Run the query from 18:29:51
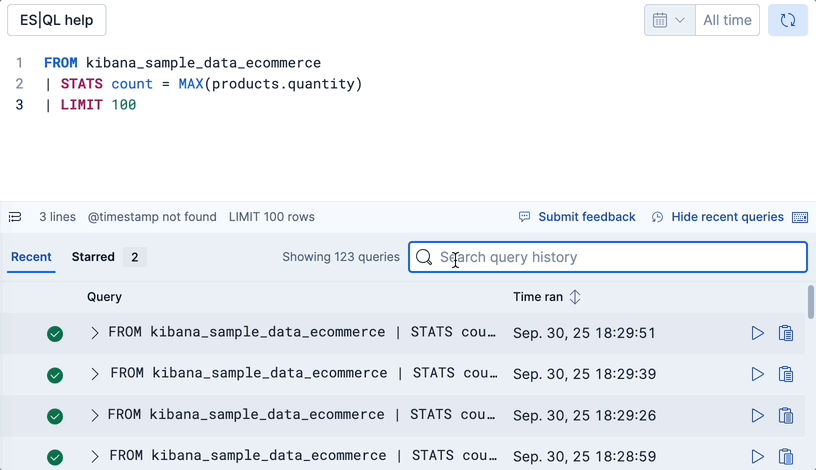The width and height of the screenshot is (816, 470). (757, 333)
